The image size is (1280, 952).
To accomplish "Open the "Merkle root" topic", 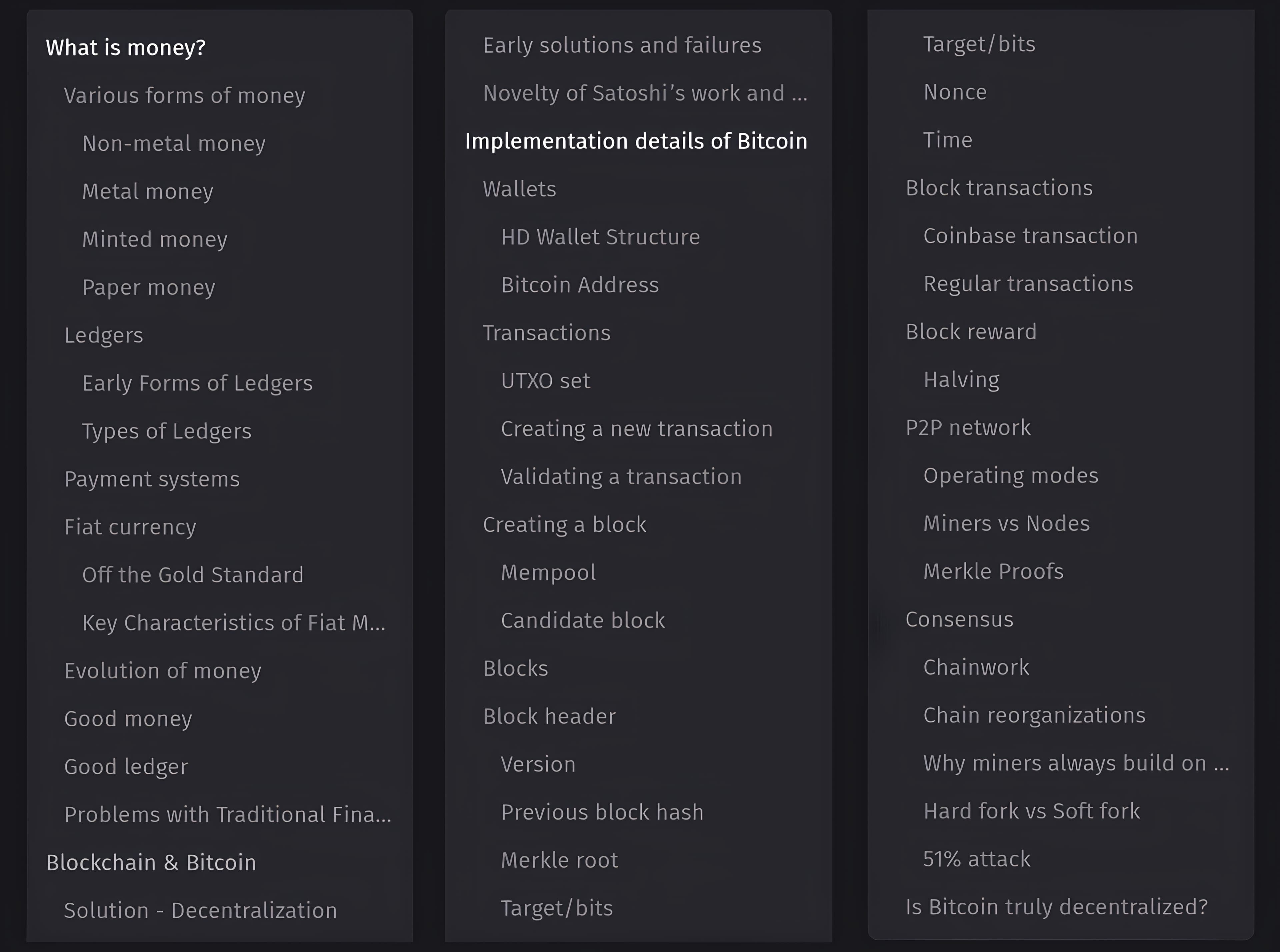I will click(x=560, y=859).
